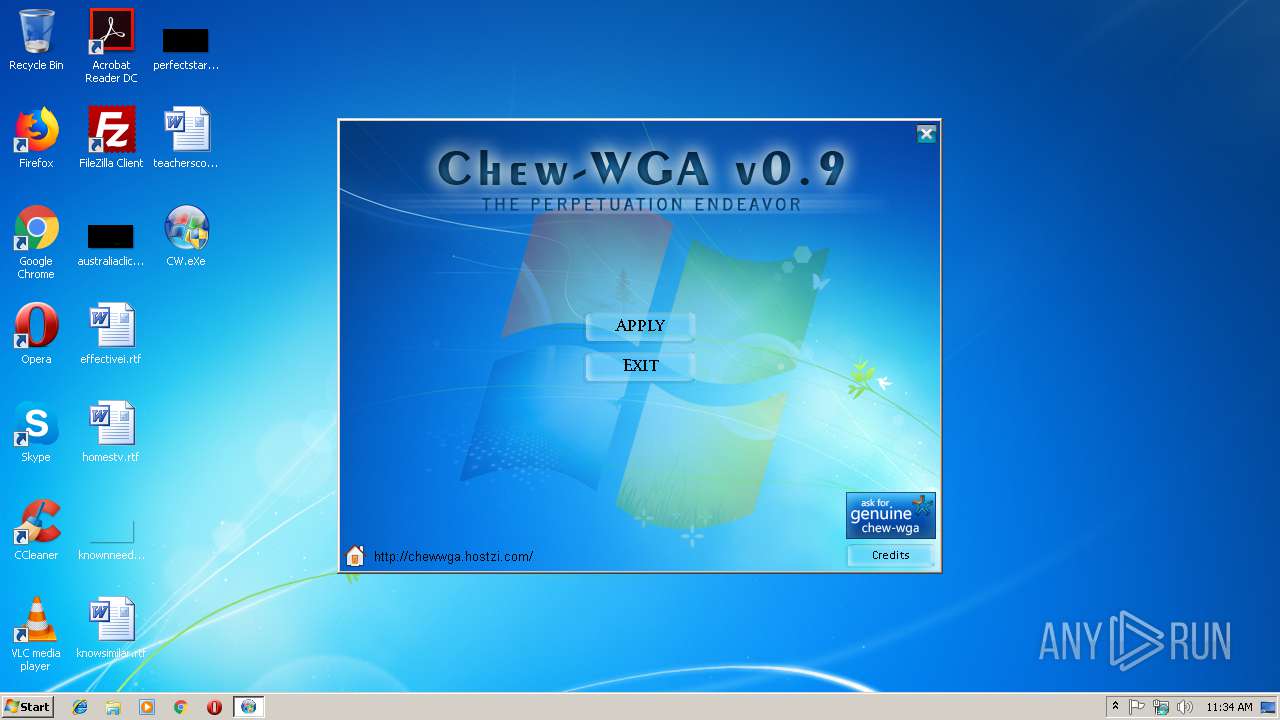Select the australiaclic desktop file
Viewport: 1280px width, 720px height.
(111, 245)
